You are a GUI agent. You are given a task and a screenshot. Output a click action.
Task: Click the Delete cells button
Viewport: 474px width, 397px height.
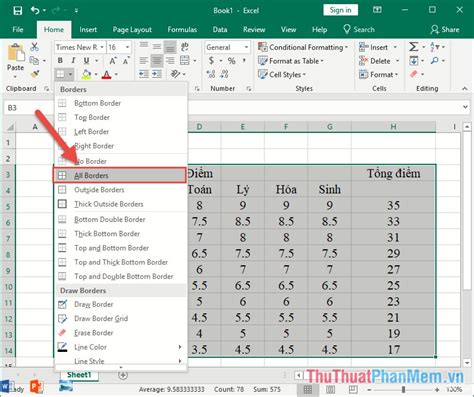[379, 61]
